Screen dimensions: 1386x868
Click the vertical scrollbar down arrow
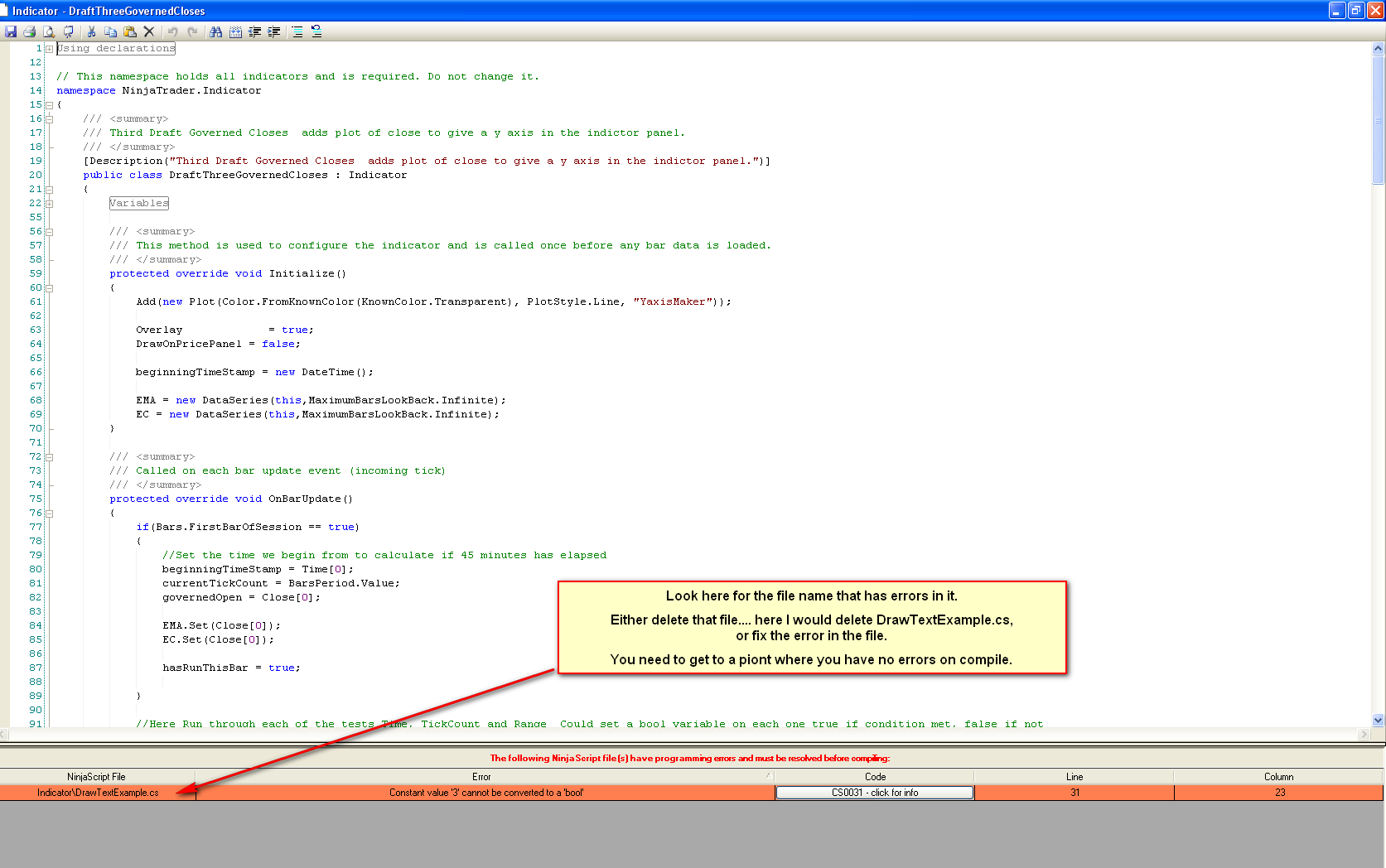click(x=1379, y=721)
